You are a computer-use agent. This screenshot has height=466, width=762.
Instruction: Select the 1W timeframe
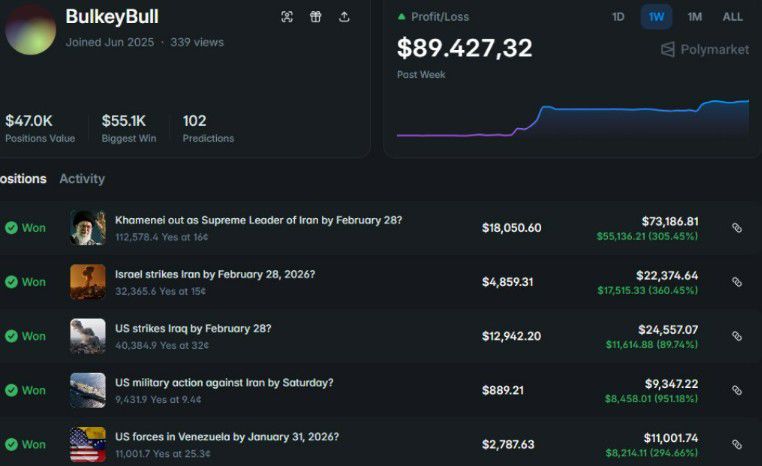(656, 17)
